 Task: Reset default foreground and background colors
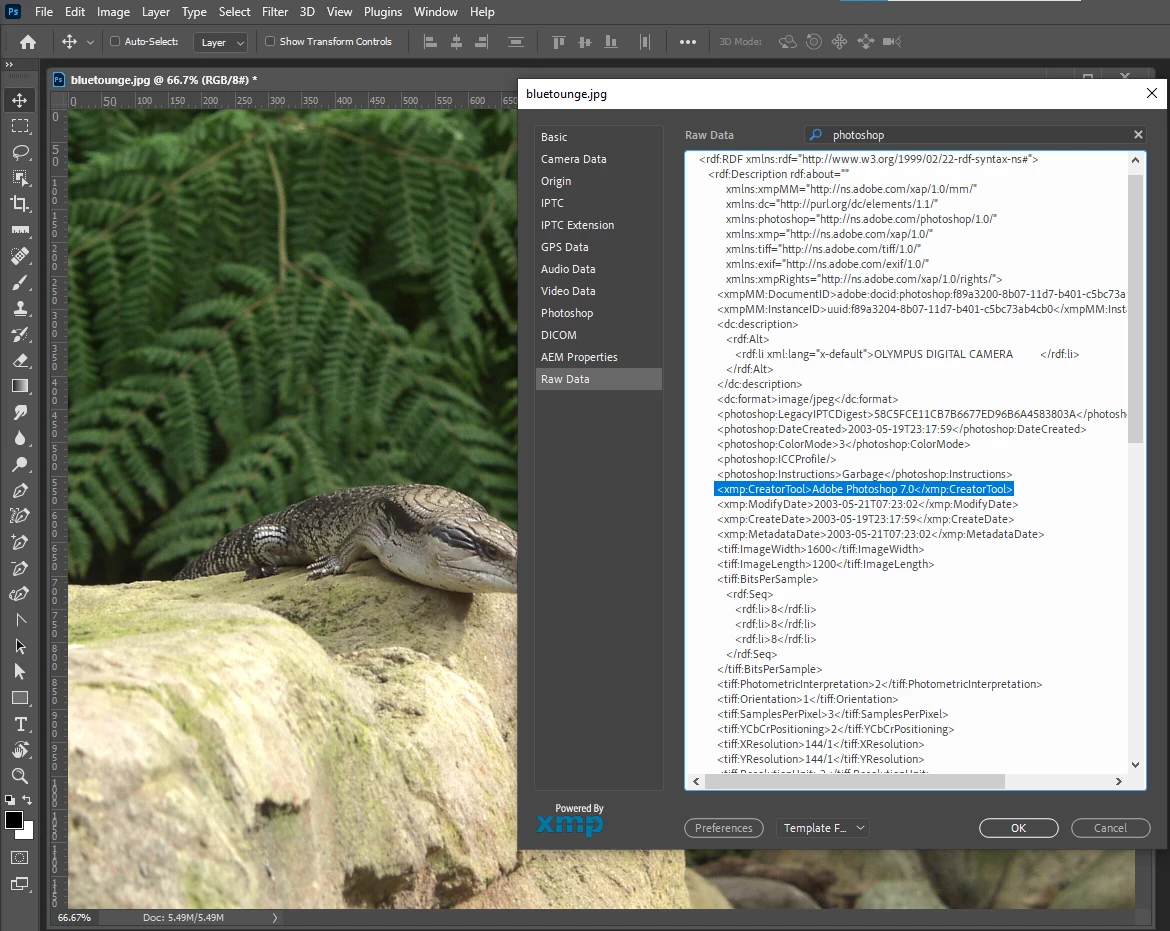(x=10, y=800)
